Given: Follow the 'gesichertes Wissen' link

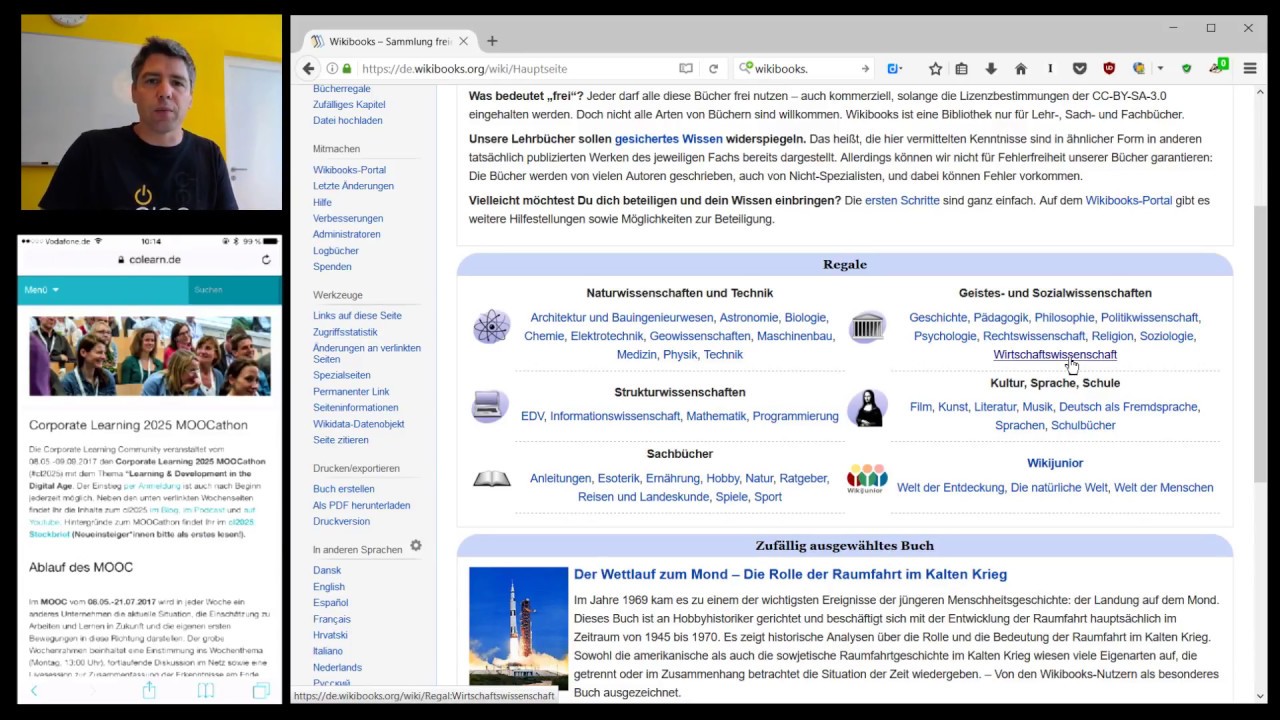Looking at the screenshot, I should [x=669, y=139].
